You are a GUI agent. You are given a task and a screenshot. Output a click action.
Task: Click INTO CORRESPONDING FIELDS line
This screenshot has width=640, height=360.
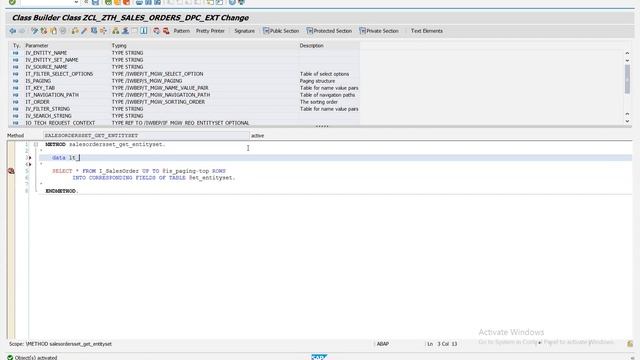[154, 178]
